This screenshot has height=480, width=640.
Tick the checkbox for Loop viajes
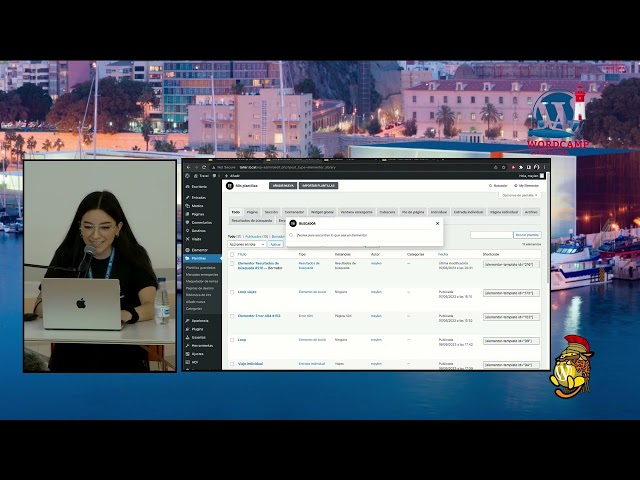(x=232, y=292)
